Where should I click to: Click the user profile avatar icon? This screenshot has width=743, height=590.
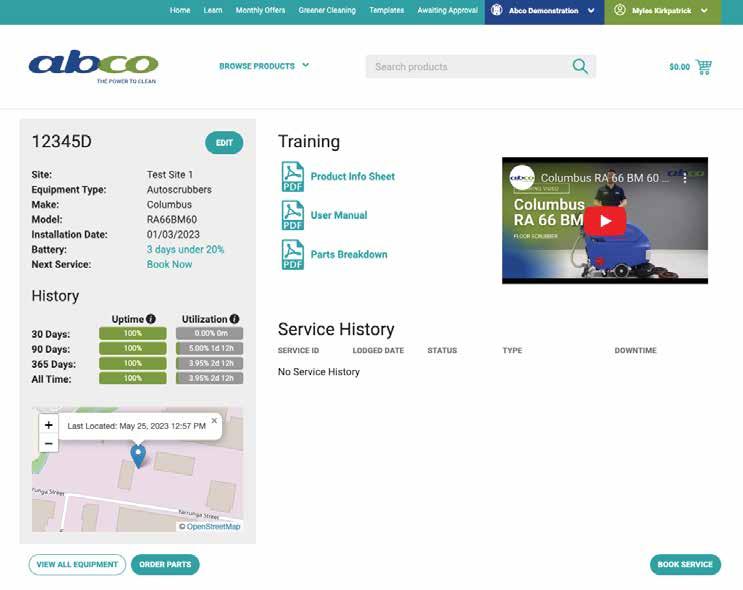(620, 10)
